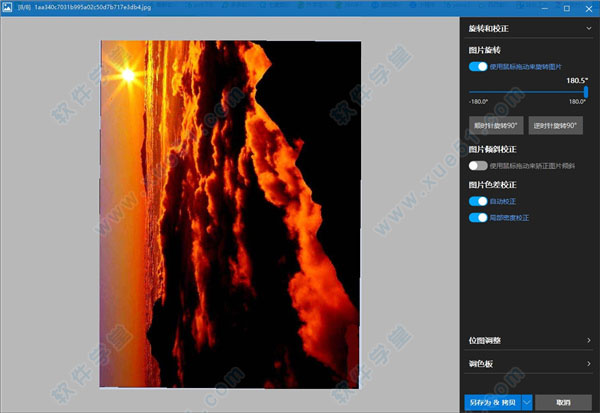Image resolution: width=600 pixels, height=413 pixels.
Task: Turn off 自动校正 color correction toggle
Action: point(478,201)
